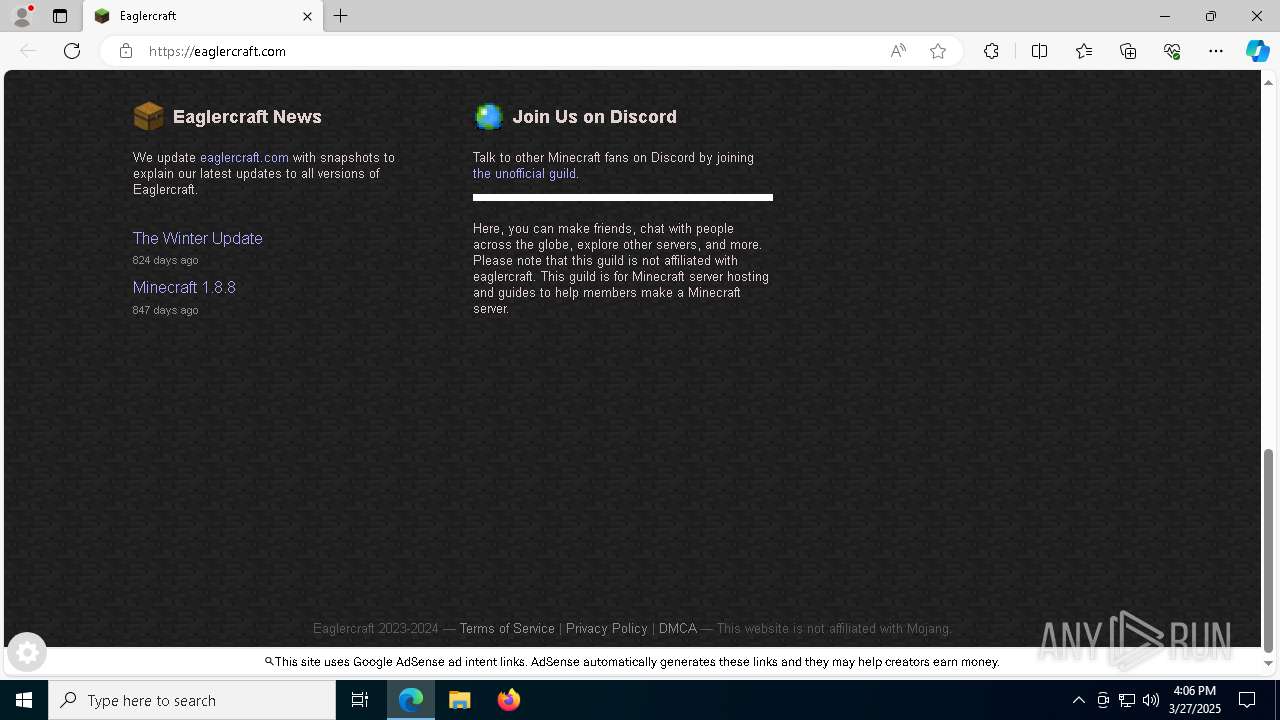Open the Extensions puzzle icon
This screenshot has width=1280, height=720.
point(991,51)
